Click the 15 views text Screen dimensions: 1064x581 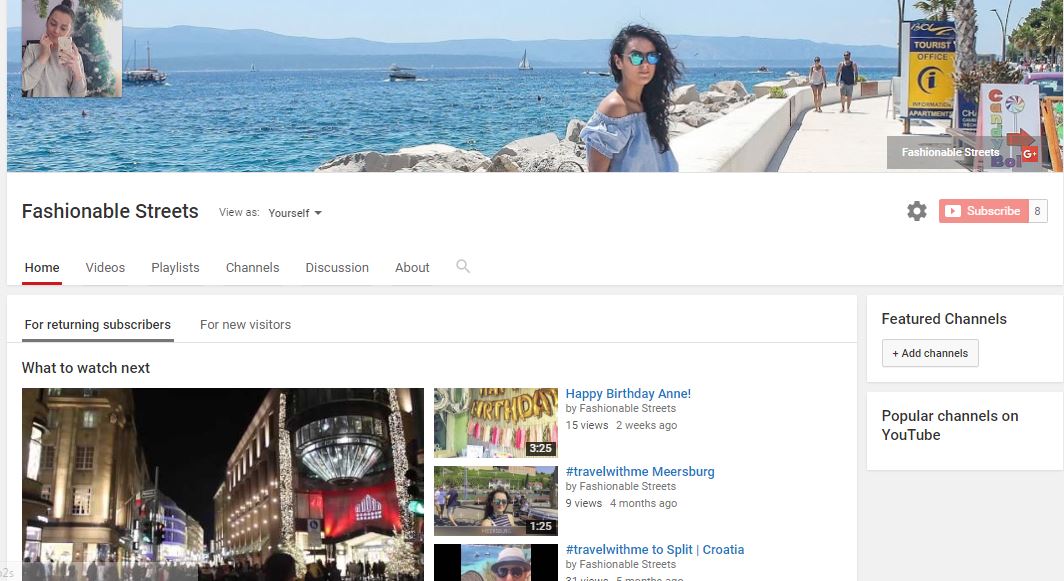[587, 426]
